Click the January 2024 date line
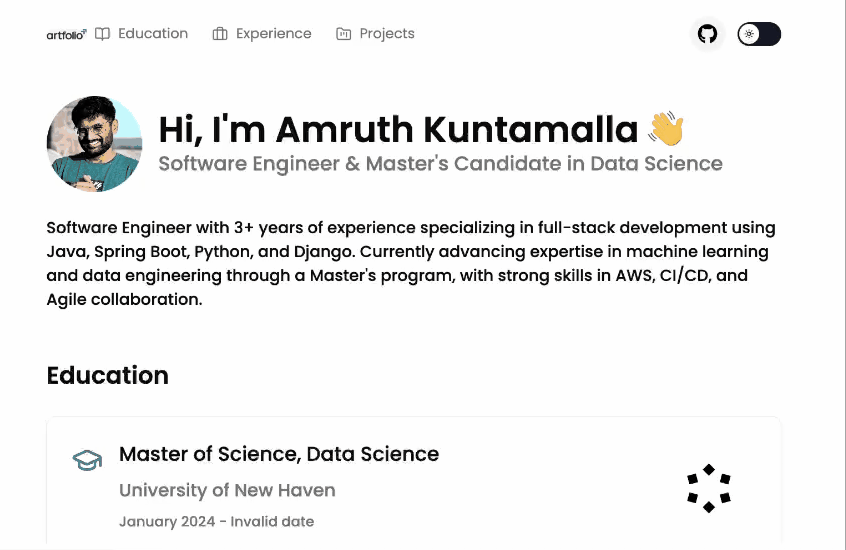The image size is (846, 550). pos(216,521)
